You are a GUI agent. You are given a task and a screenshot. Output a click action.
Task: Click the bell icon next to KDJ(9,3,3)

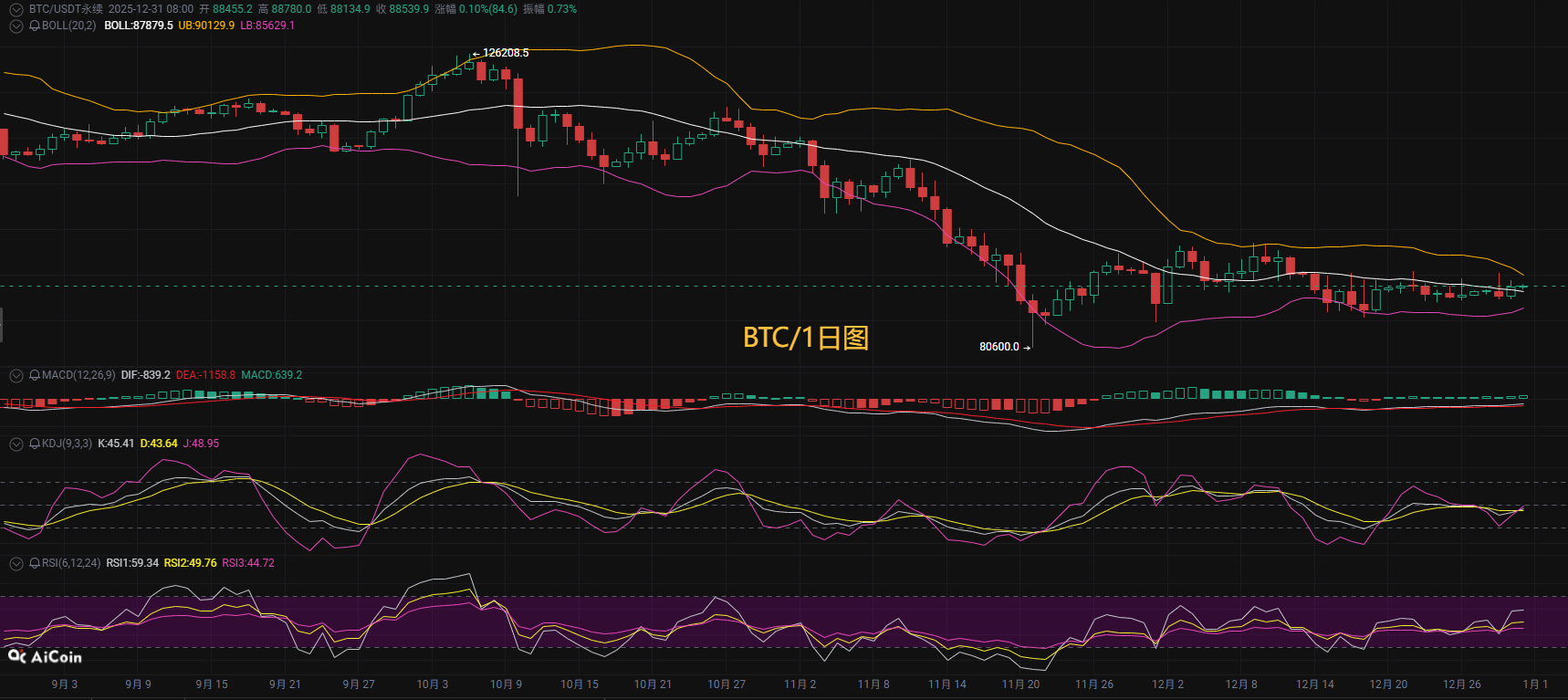35,444
